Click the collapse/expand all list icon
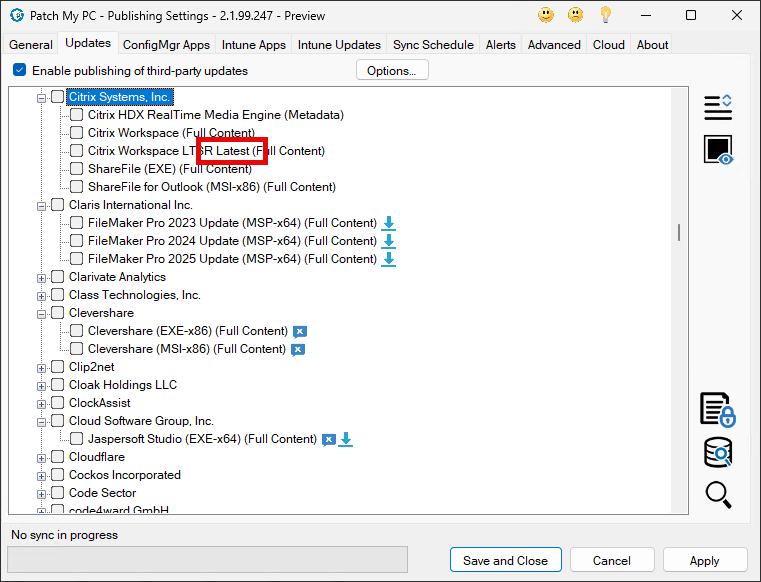The width and height of the screenshot is (761, 582). (718, 107)
